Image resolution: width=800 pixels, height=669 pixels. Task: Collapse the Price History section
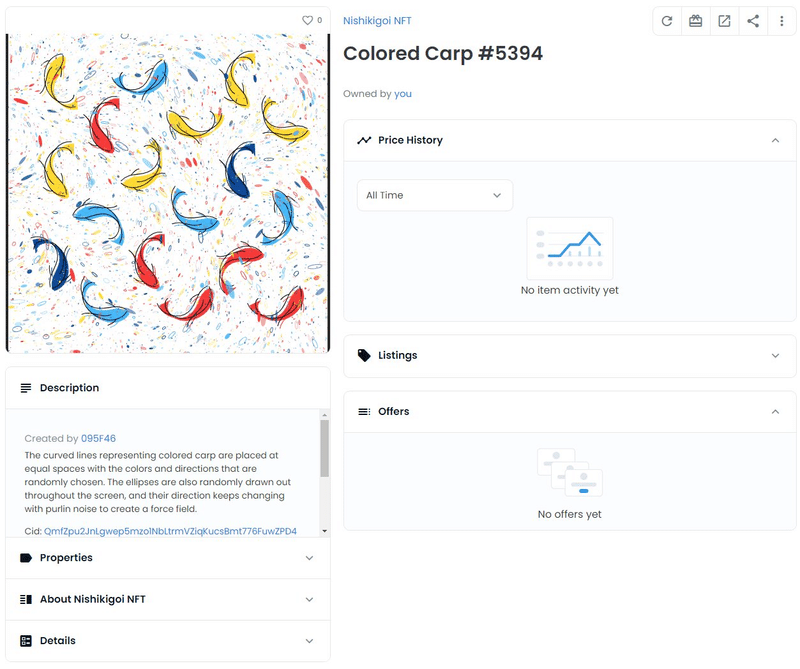pos(776,141)
